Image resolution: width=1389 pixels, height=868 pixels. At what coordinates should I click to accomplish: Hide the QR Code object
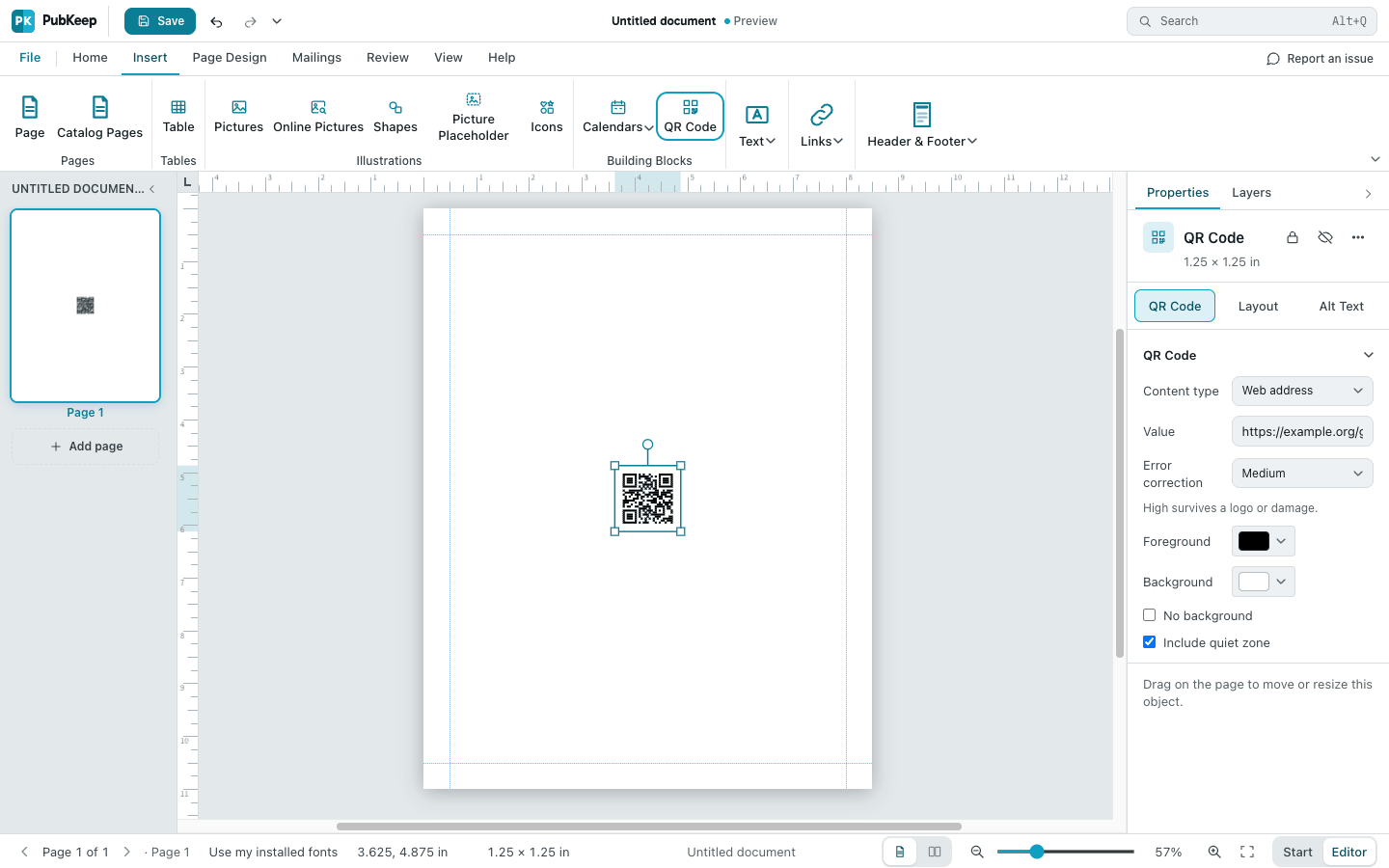[1325, 237]
